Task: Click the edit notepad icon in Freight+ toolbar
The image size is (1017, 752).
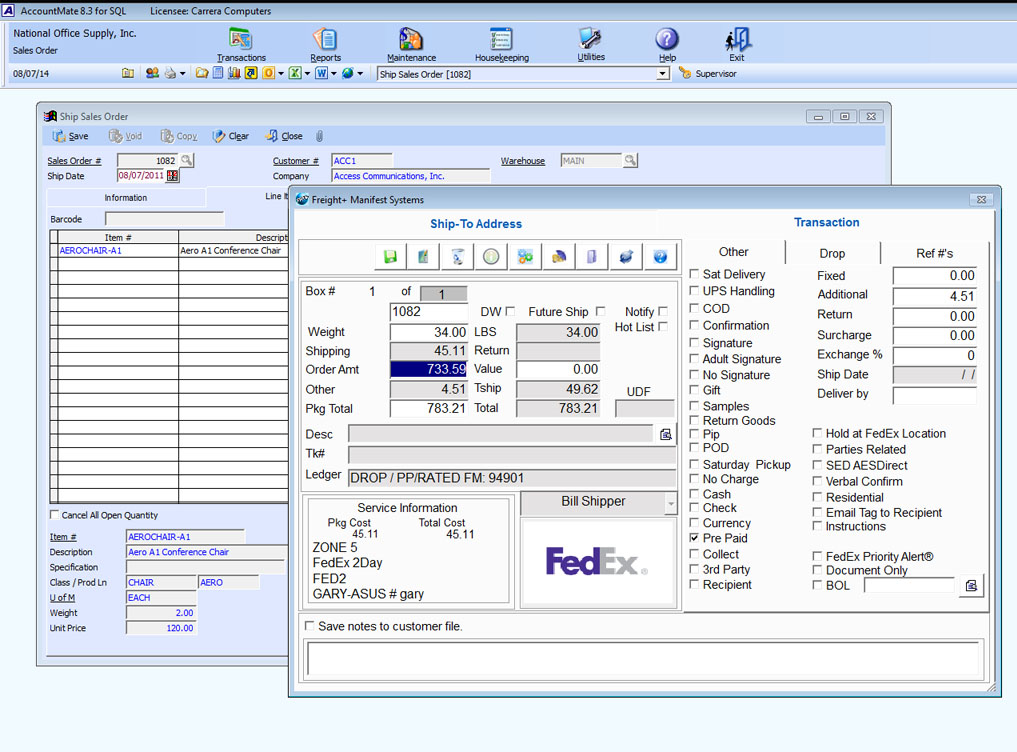Action: (424, 257)
